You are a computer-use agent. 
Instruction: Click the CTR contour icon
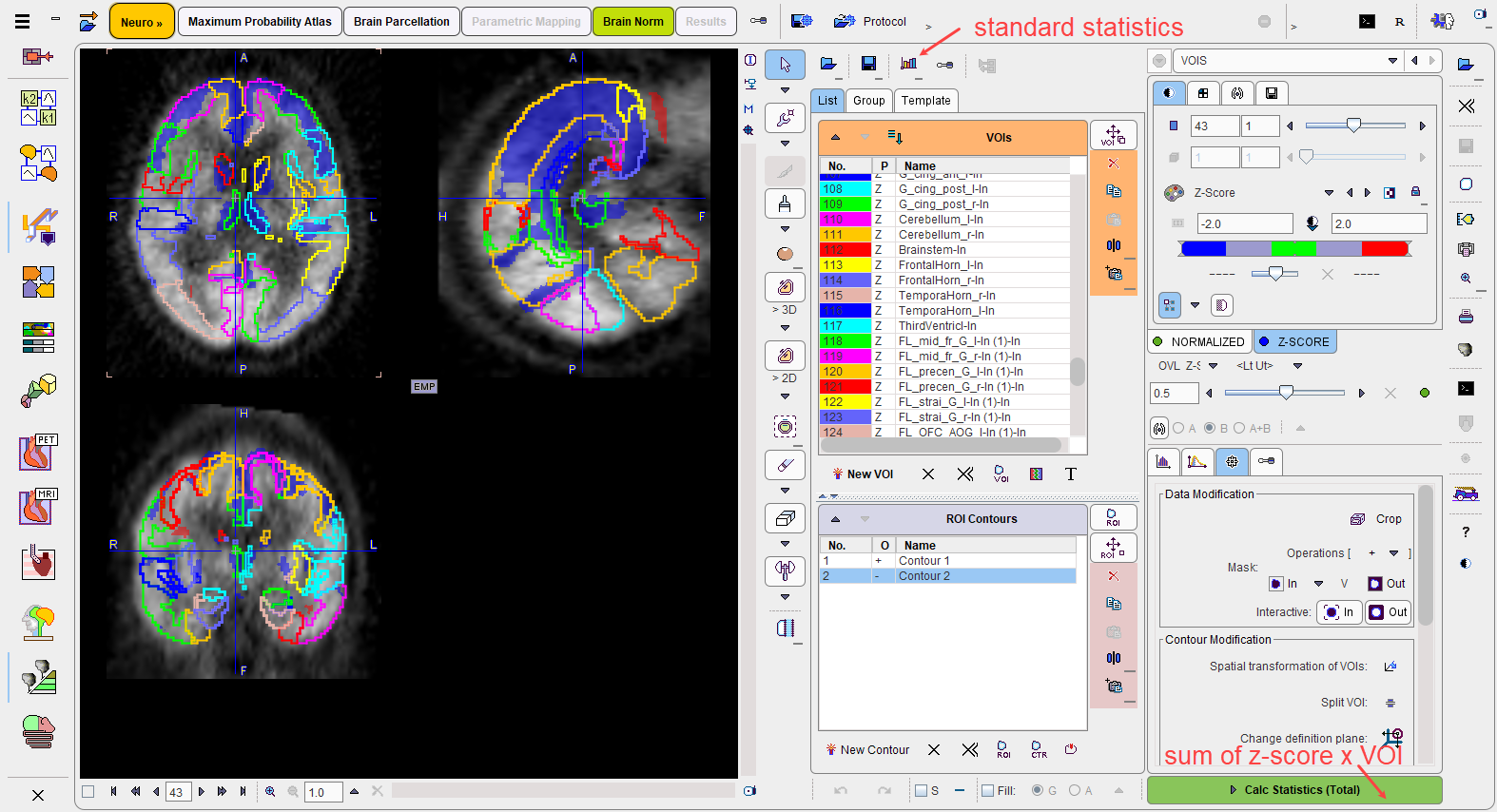click(x=1039, y=749)
